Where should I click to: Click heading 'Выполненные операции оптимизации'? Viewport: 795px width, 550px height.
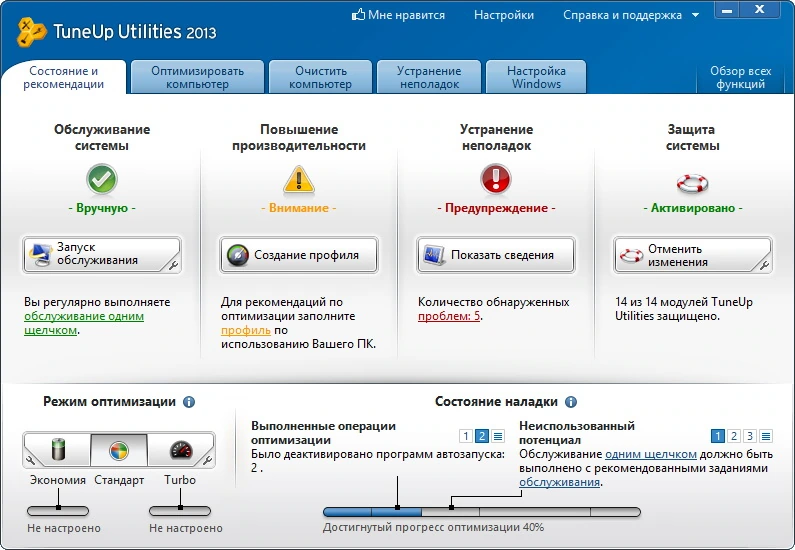coord(323,433)
